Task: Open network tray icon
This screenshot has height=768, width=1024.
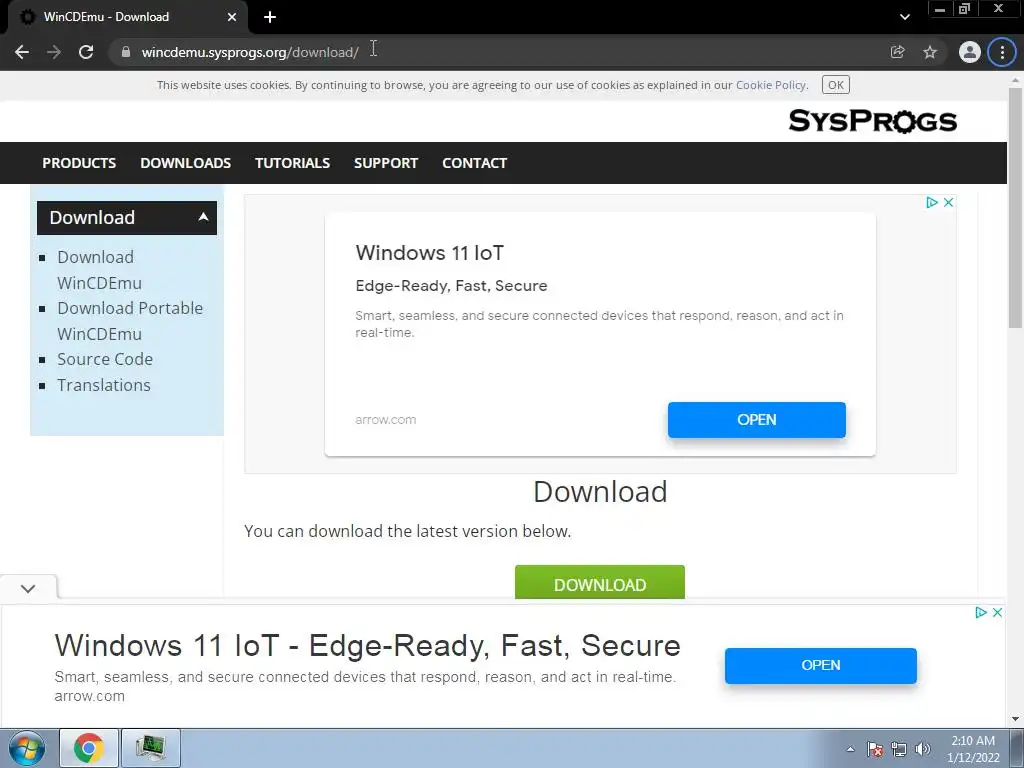Action: 899,749
